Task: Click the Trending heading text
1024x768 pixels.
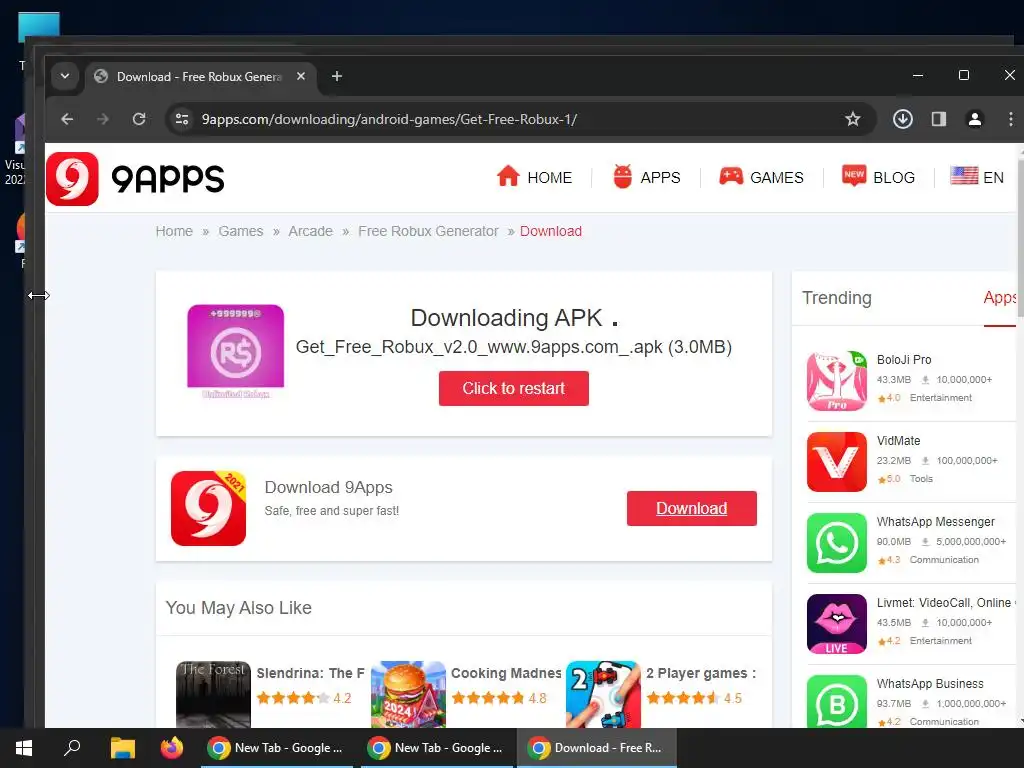Action: point(837,298)
